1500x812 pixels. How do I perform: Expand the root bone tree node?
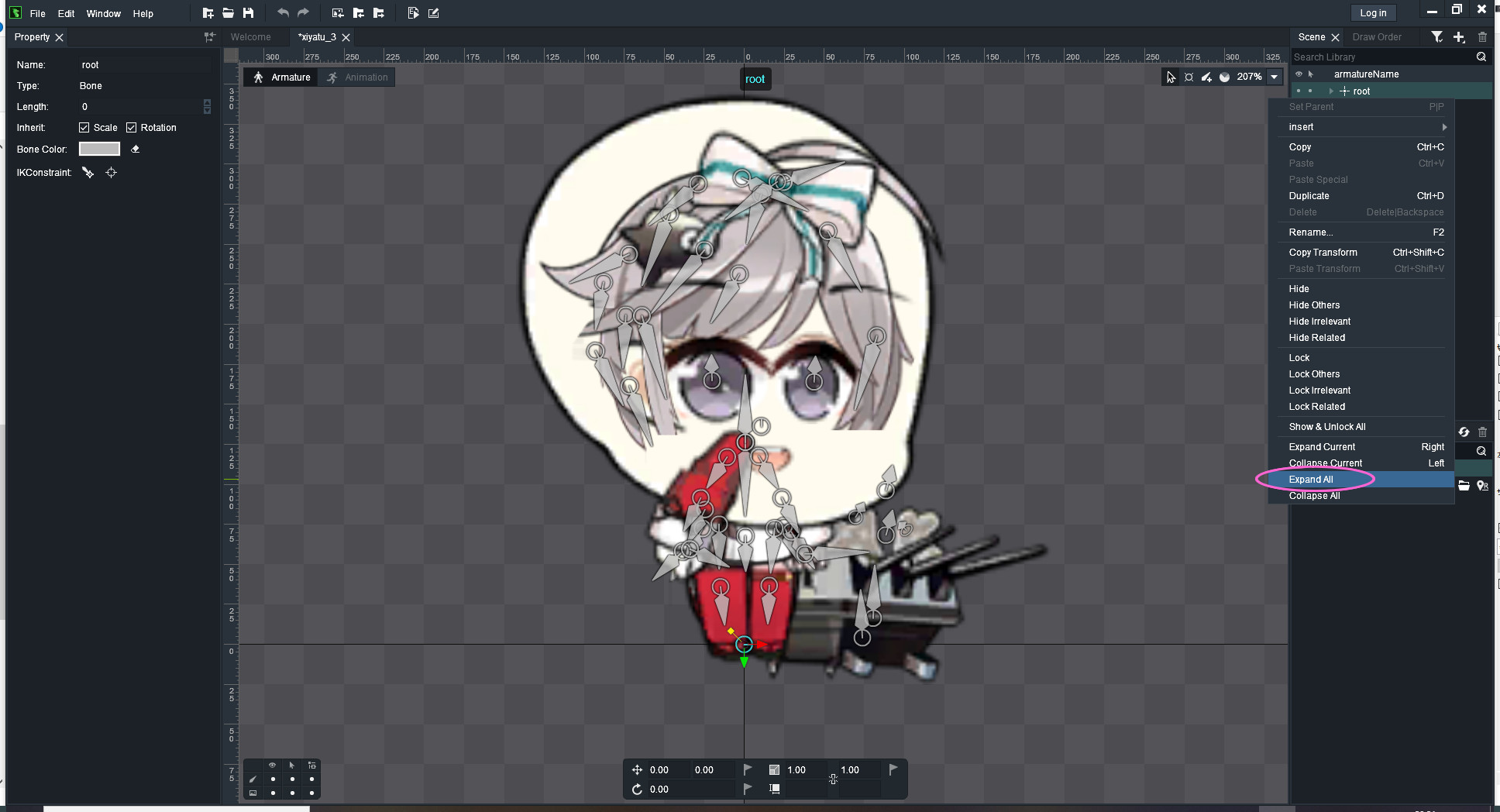pos(1331,91)
